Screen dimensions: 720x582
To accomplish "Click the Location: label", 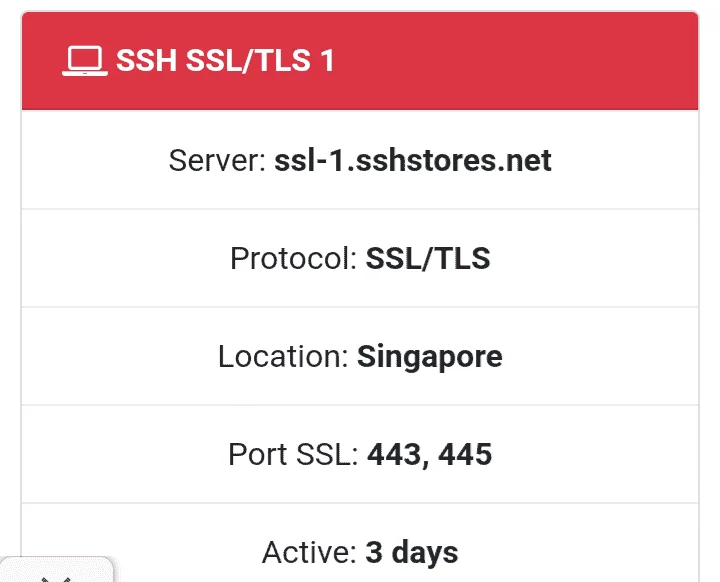I will [x=283, y=356].
